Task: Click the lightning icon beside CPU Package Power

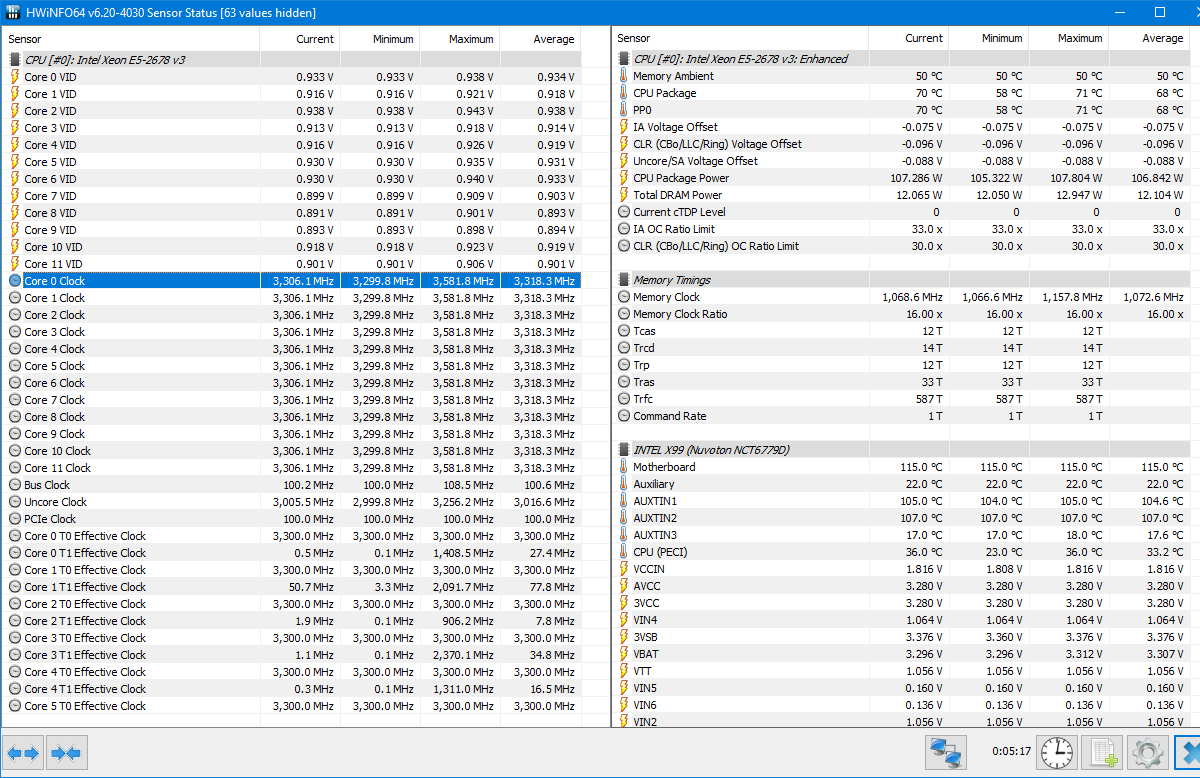Action: coord(624,178)
